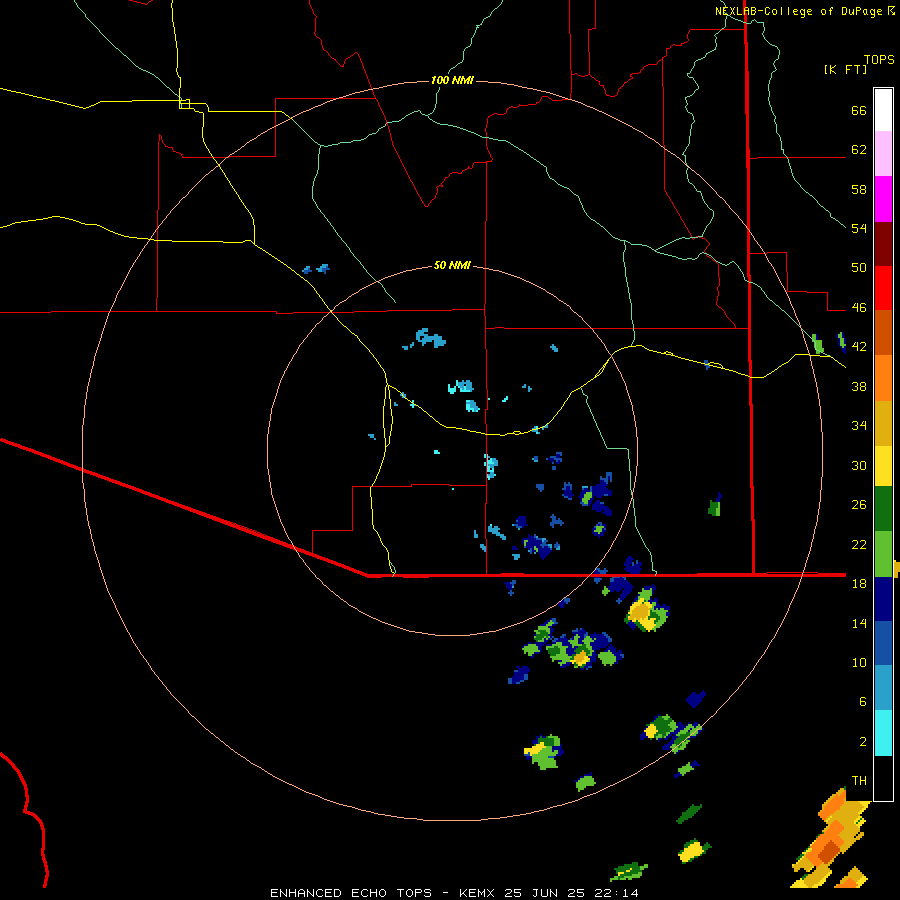This screenshot has width=900, height=900.
Task: Select the light green legend swatch
Action: point(883,554)
